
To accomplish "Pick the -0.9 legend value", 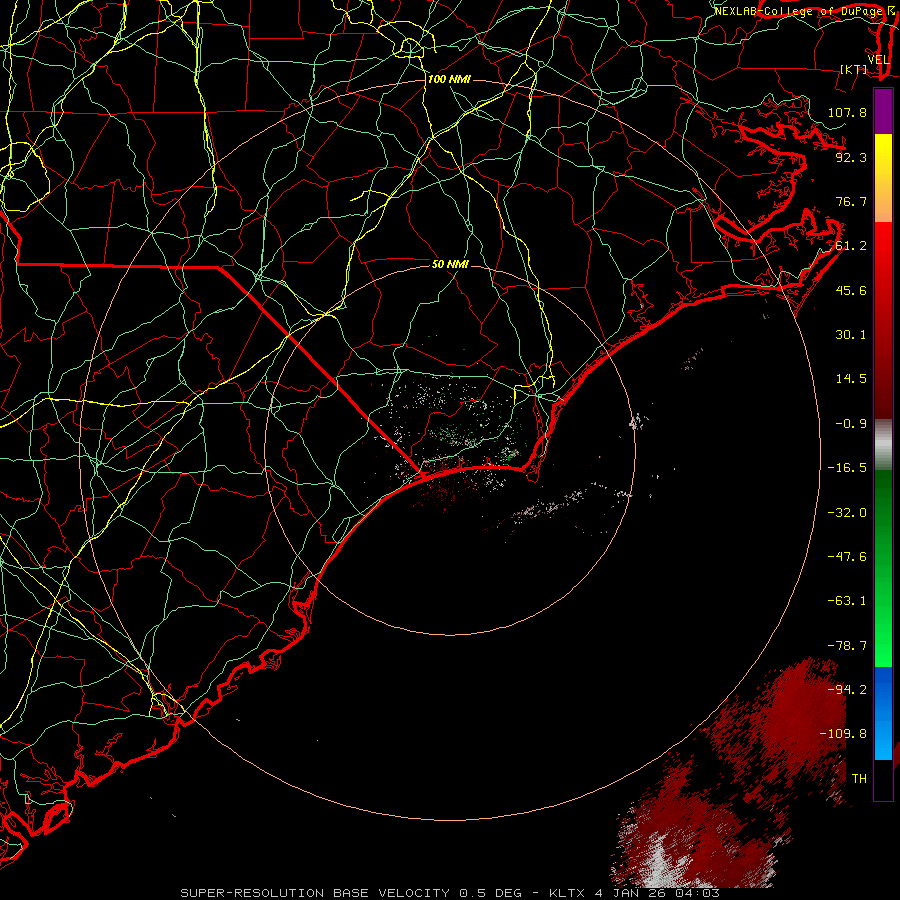I will (x=851, y=424).
